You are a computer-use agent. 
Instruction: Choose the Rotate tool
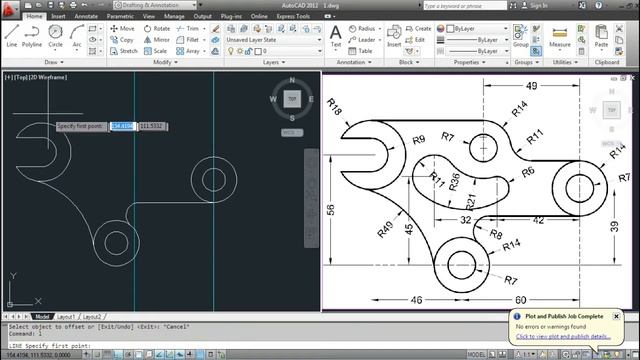tap(157, 29)
